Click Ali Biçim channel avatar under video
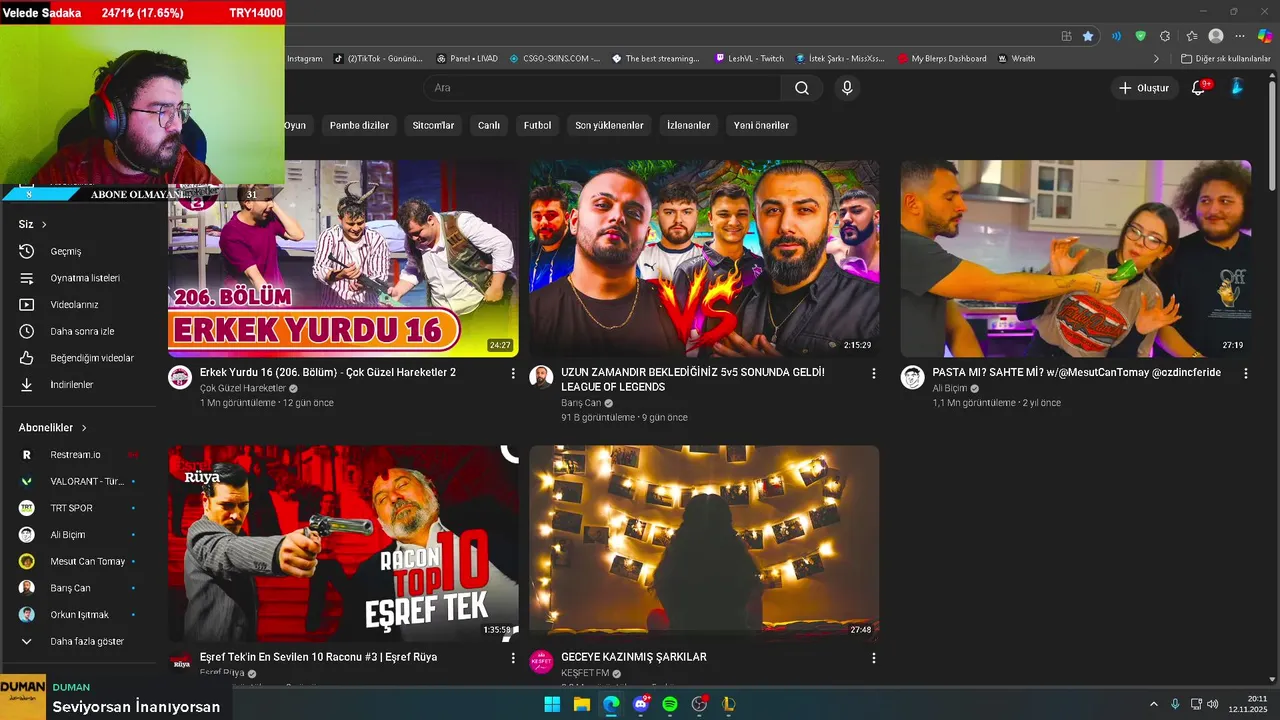The width and height of the screenshot is (1280, 720). 912,377
